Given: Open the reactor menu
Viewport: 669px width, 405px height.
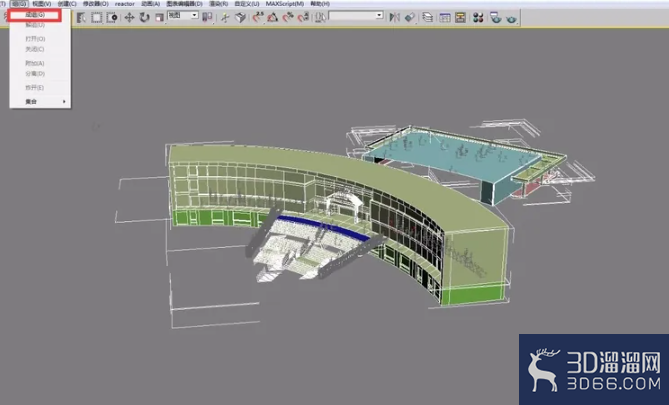Looking at the screenshot, I should pos(125,4).
